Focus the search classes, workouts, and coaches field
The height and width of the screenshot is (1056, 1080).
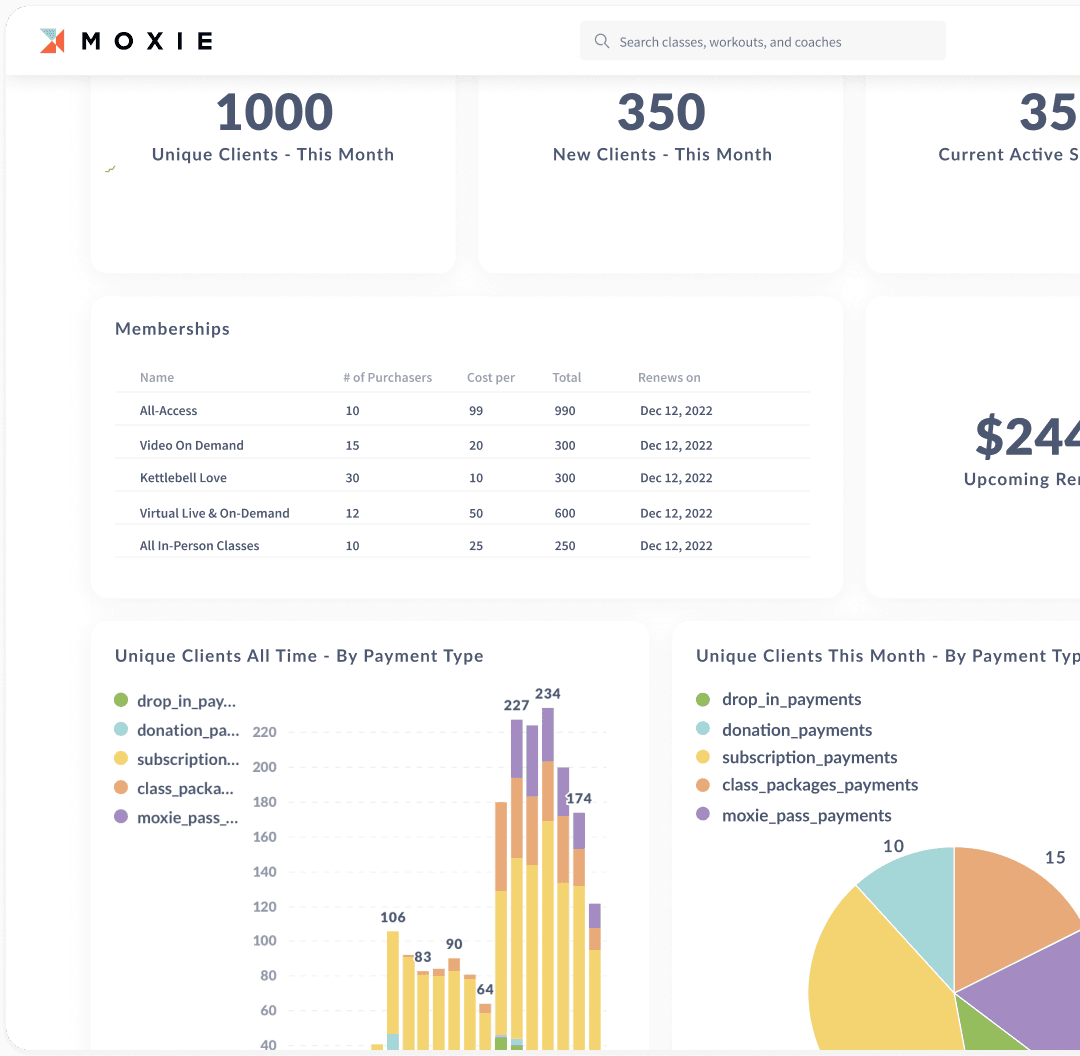pos(770,42)
